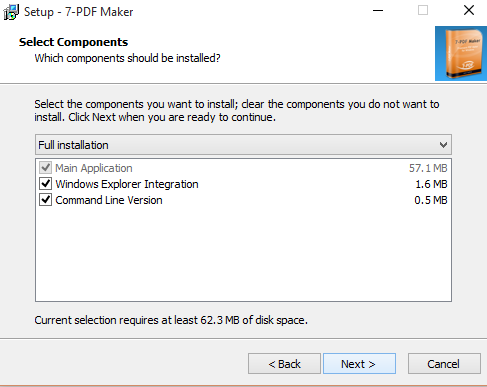Click the setup installer icon in title bar
This screenshot has width=487, height=387.
(x=11, y=12)
